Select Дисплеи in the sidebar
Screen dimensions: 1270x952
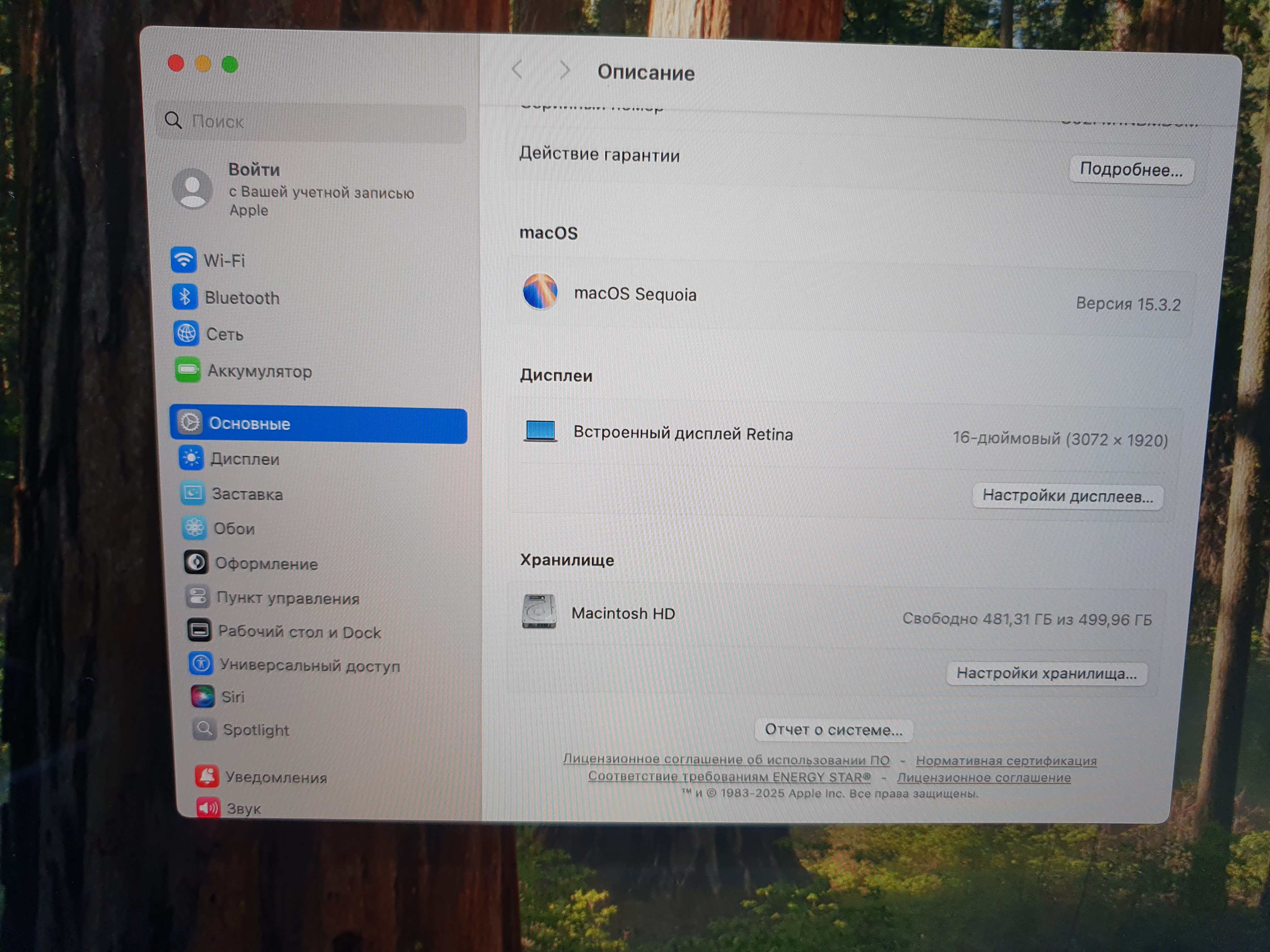245,459
